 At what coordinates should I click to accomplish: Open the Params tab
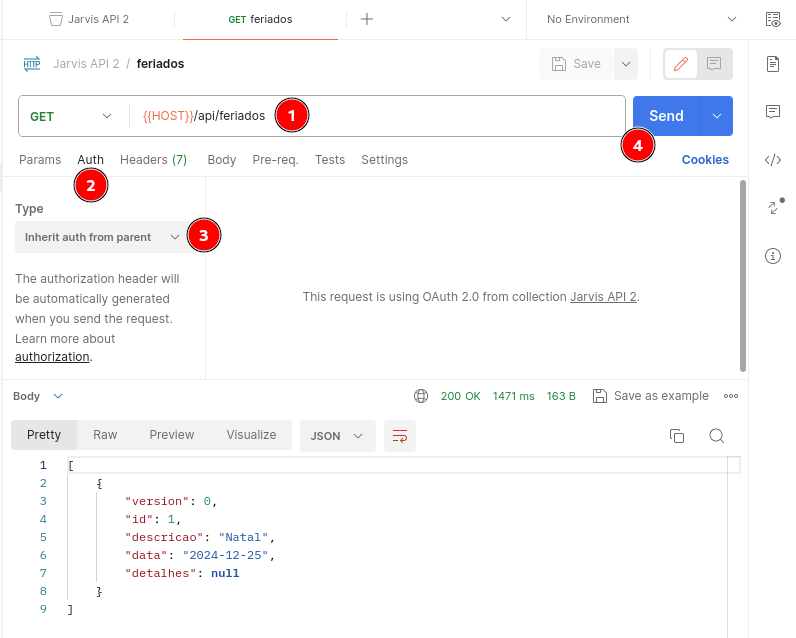40,160
